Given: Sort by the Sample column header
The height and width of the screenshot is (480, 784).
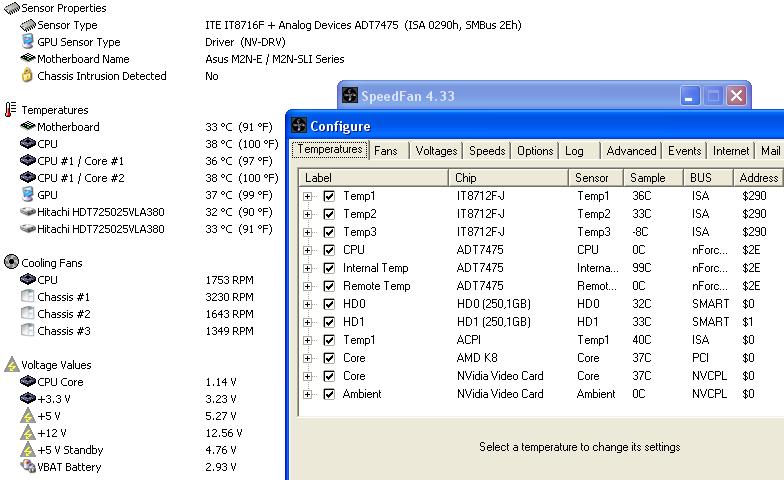Looking at the screenshot, I should tap(653, 178).
